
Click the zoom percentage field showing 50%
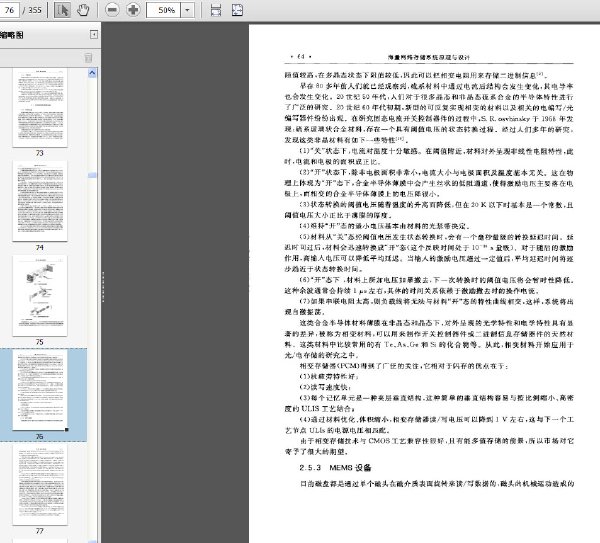[x=163, y=10]
